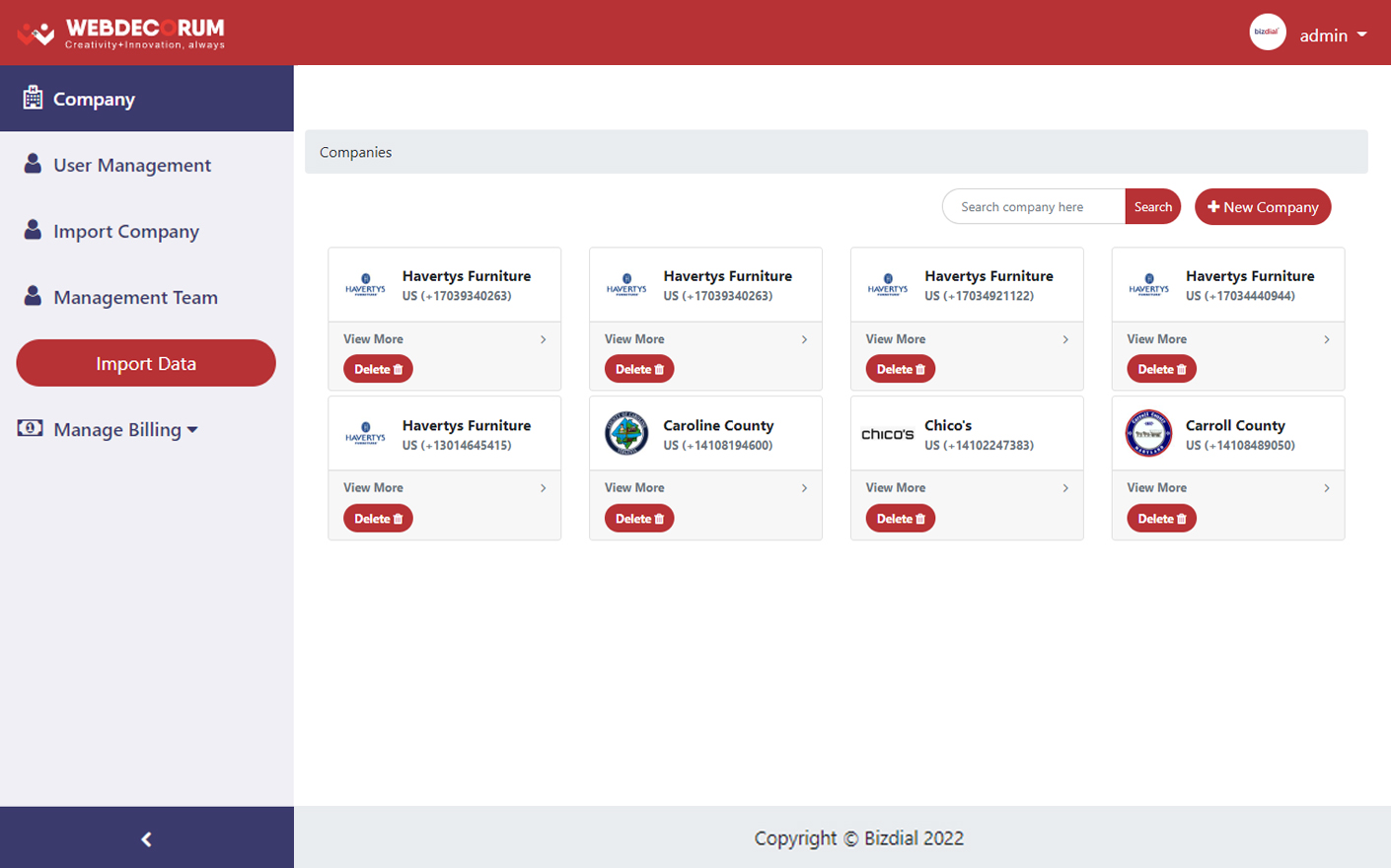The width and height of the screenshot is (1391, 868).
Task: Click phone number US (+14102247383)
Action: 980,446
